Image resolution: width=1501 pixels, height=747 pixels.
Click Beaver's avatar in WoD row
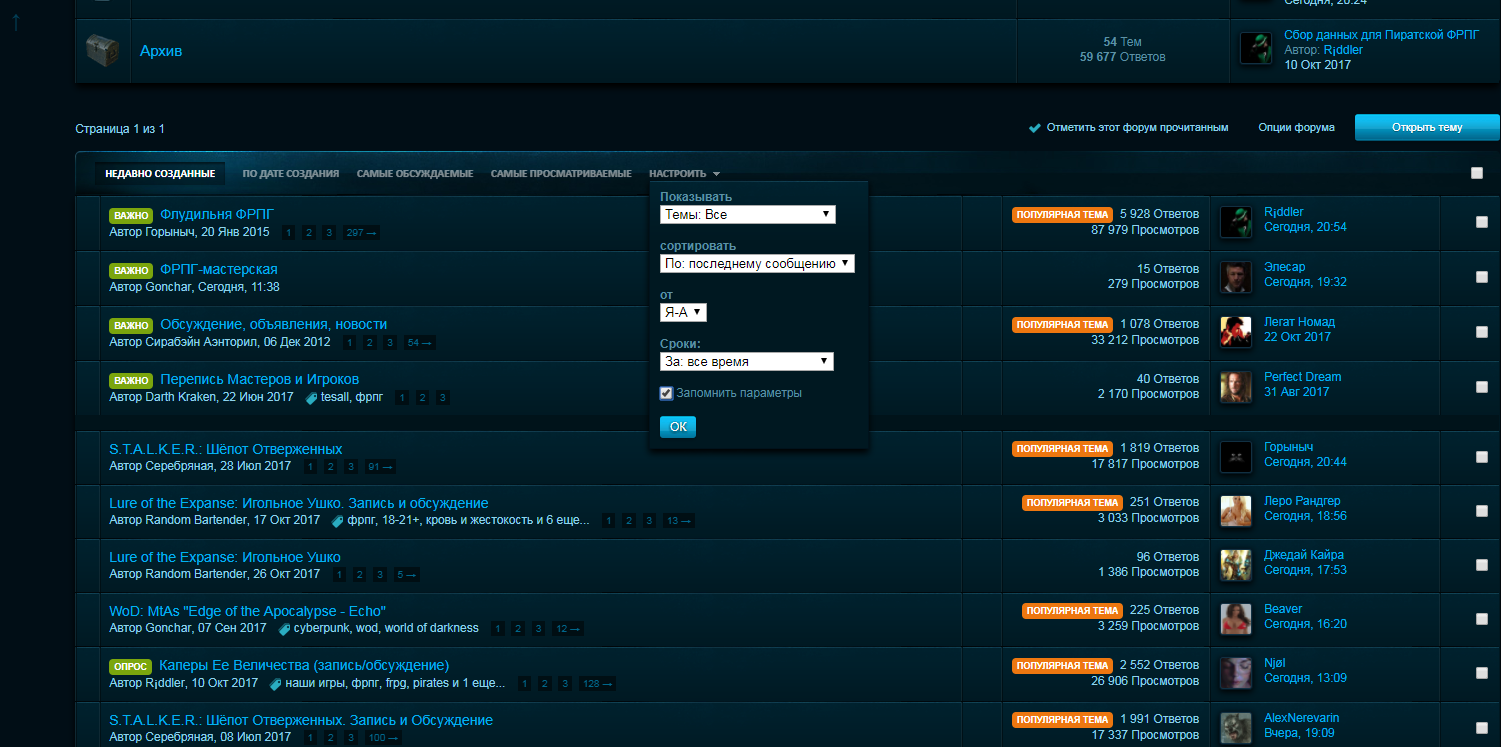click(x=1236, y=619)
